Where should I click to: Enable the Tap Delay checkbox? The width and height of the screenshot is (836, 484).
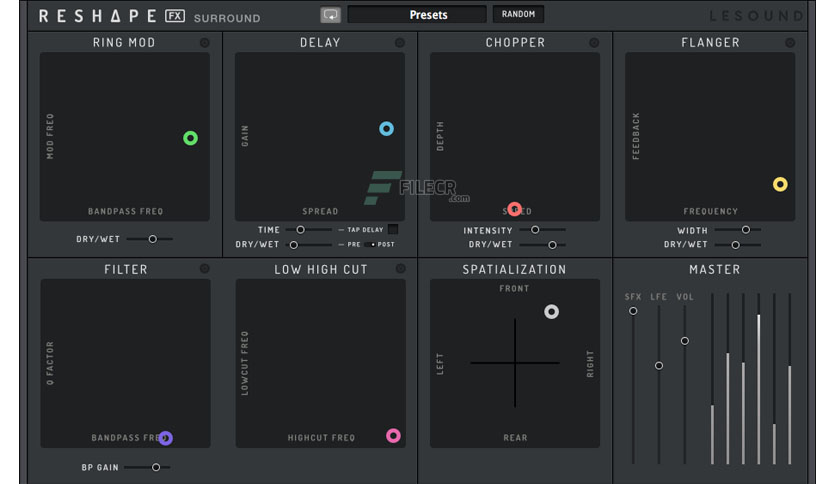tap(393, 229)
